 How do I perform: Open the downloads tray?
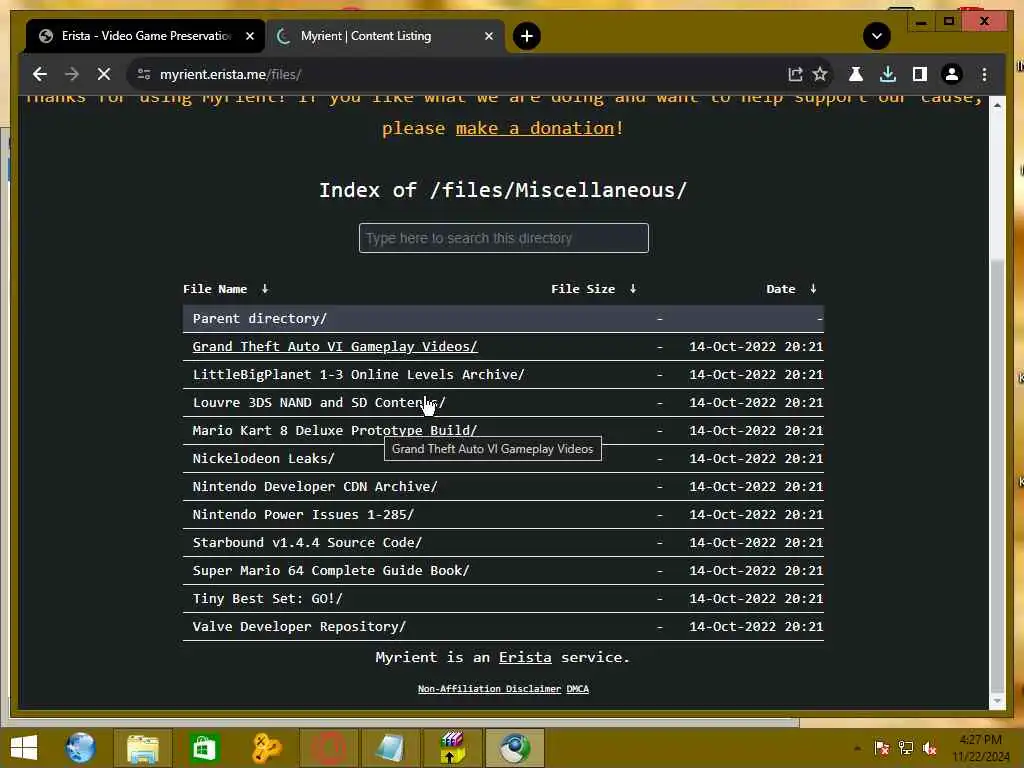[x=888, y=74]
